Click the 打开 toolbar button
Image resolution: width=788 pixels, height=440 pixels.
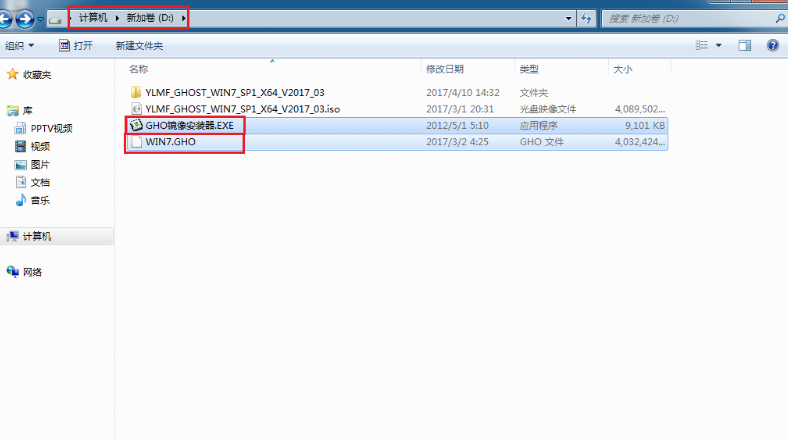pyautogui.click(x=77, y=46)
